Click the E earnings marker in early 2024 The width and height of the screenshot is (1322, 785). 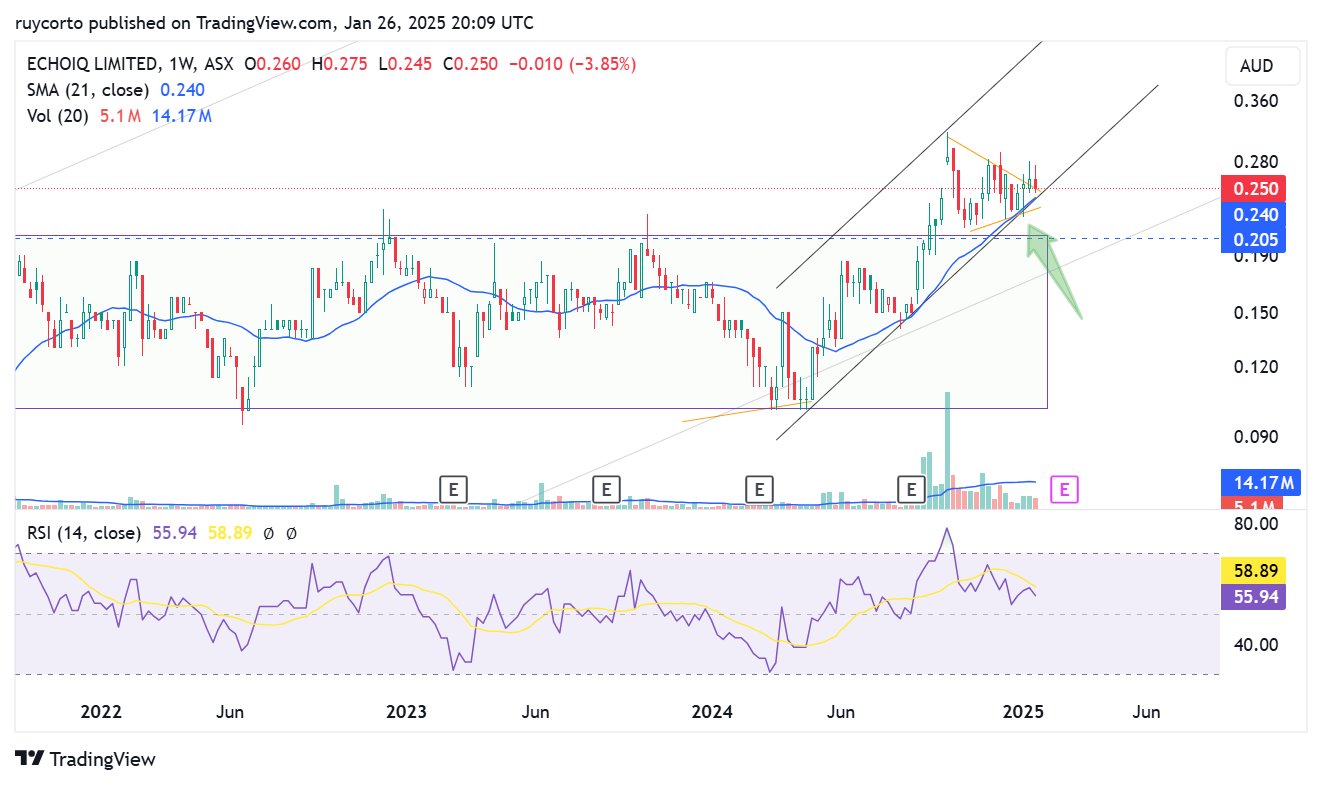(x=760, y=489)
